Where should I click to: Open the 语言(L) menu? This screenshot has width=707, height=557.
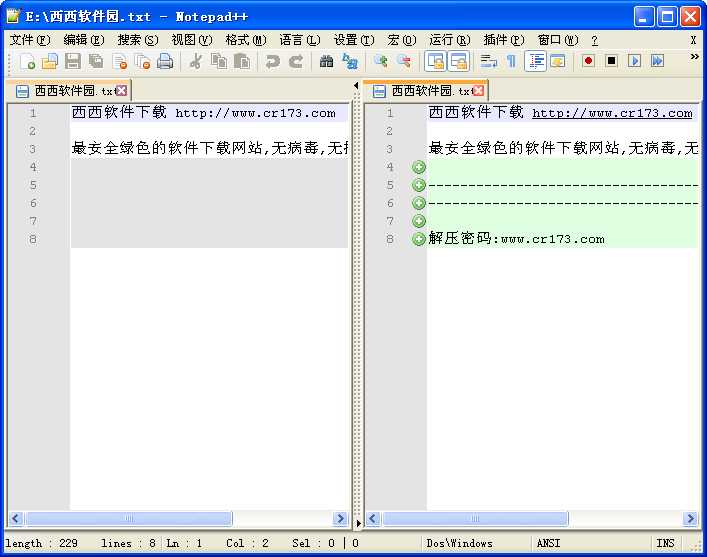300,40
